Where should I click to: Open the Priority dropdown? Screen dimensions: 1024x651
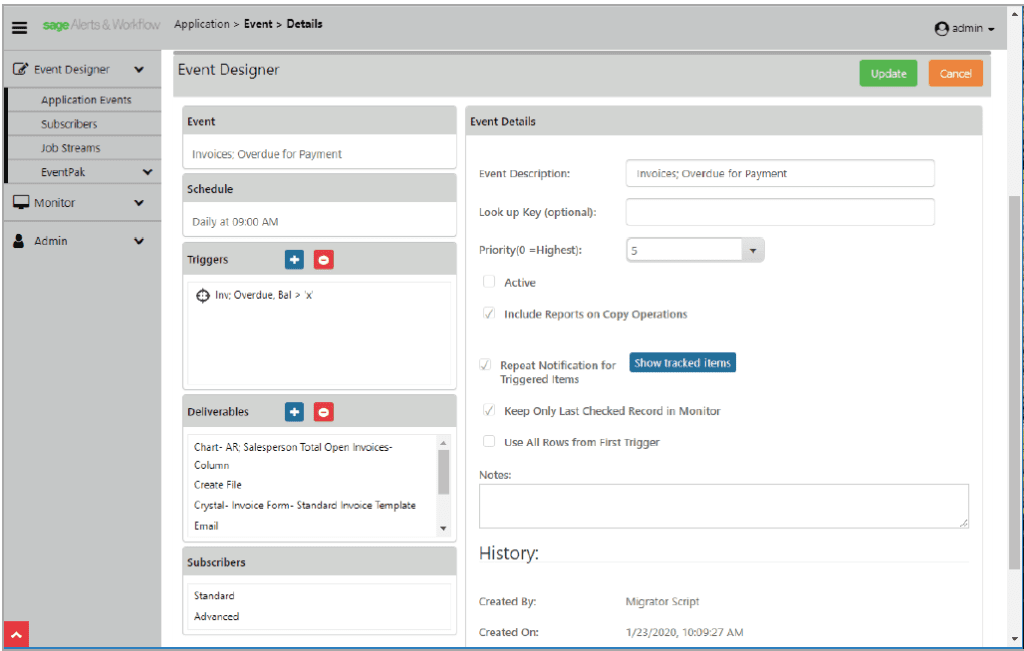pyautogui.click(x=753, y=249)
